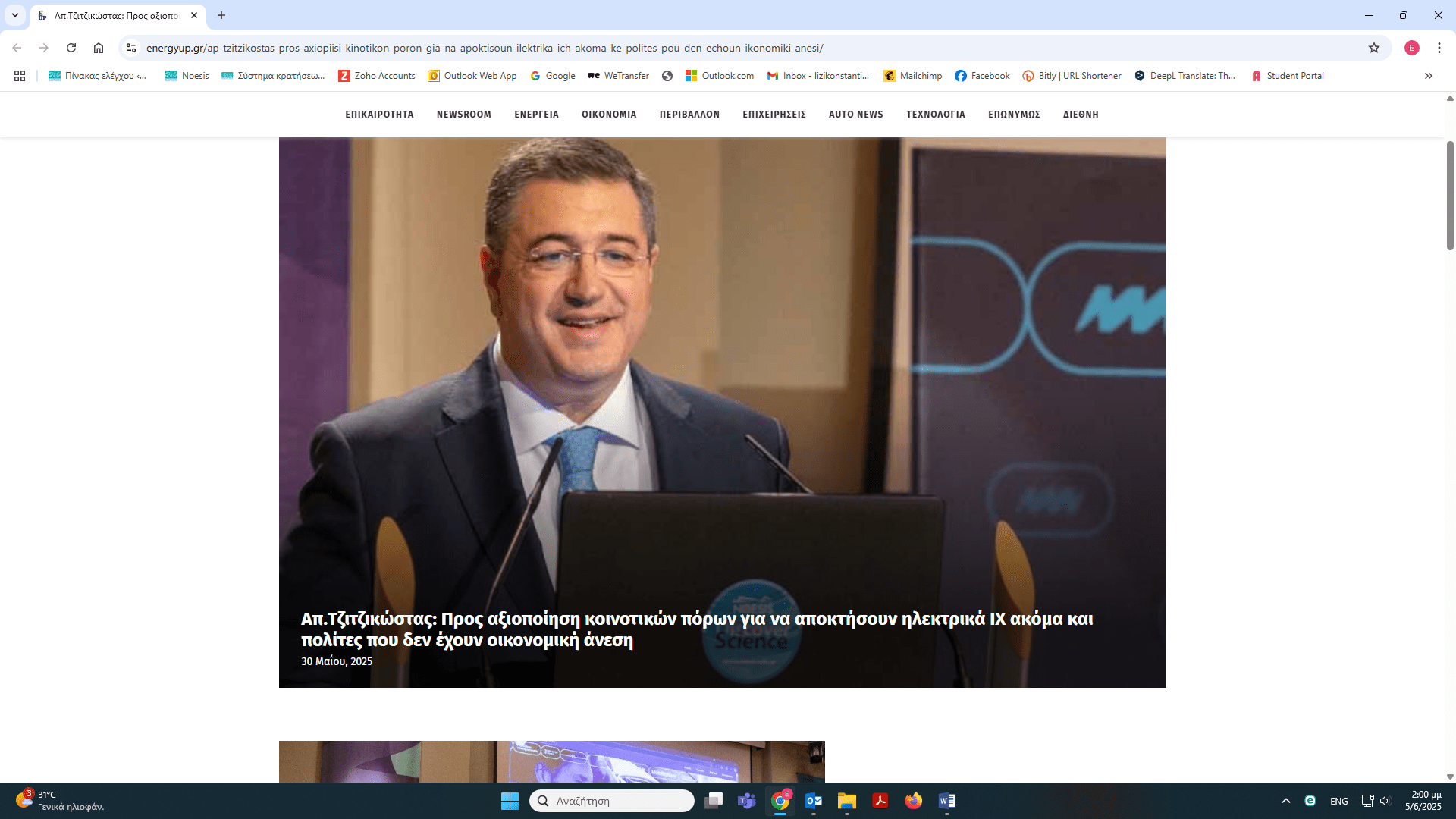Click the page vertical scrollbar thumb
Image resolution: width=1456 pixels, height=819 pixels.
[1450, 195]
